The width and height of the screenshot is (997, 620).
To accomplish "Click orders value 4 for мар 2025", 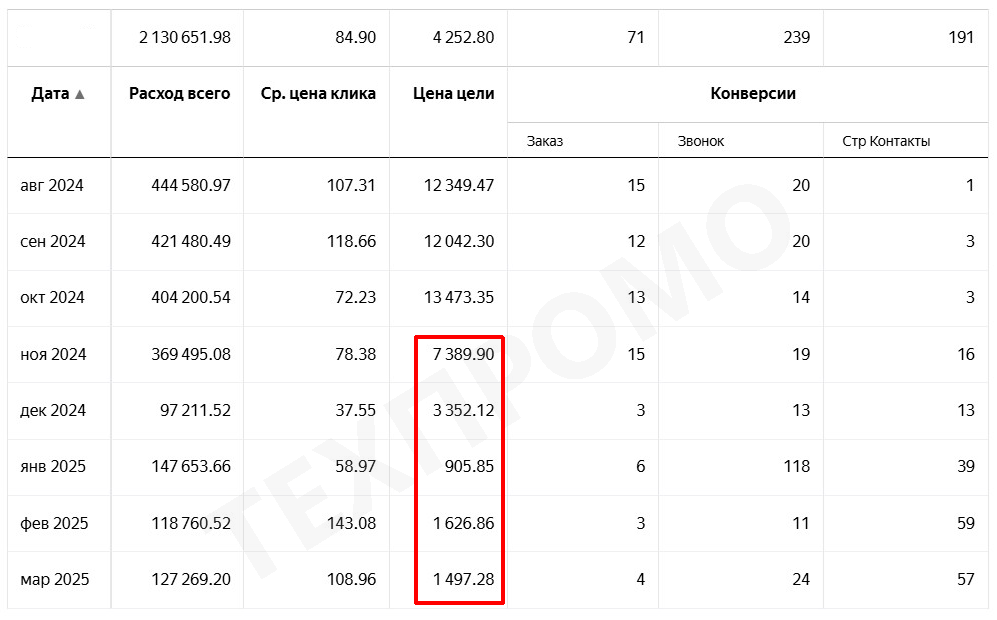I will pyautogui.click(x=640, y=579).
